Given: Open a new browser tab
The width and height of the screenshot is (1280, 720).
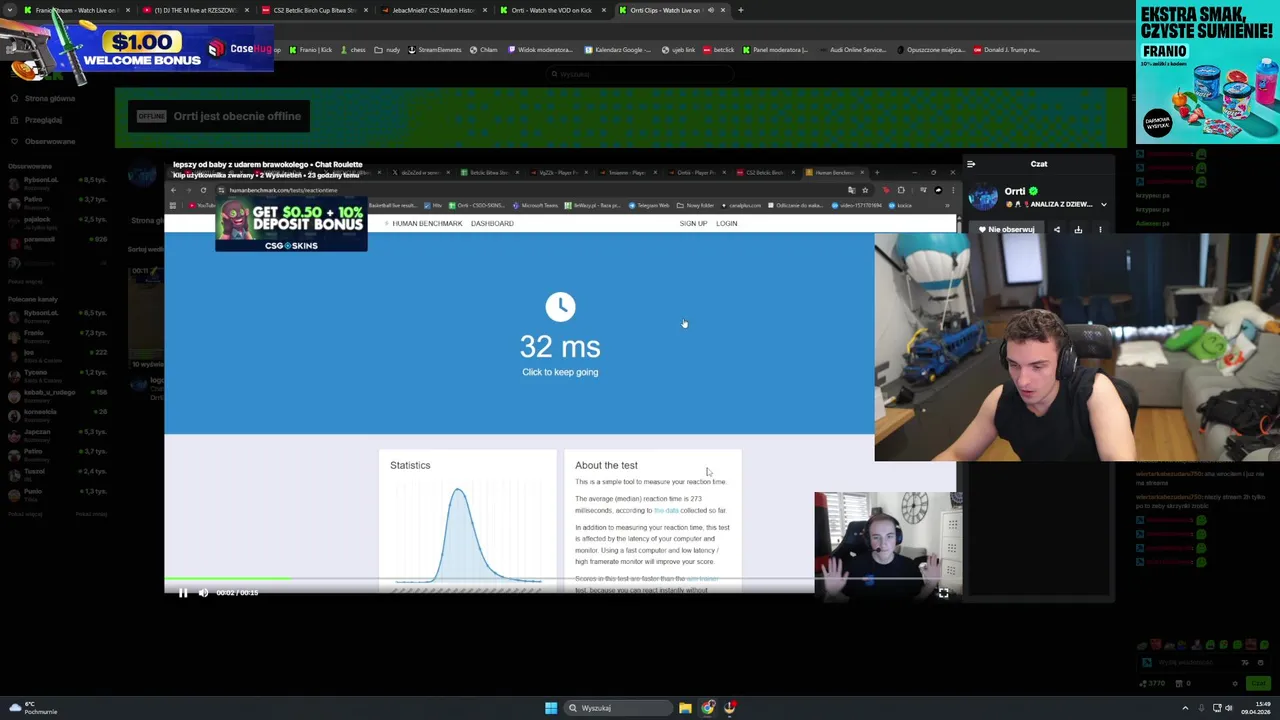Looking at the screenshot, I should tap(740, 10).
